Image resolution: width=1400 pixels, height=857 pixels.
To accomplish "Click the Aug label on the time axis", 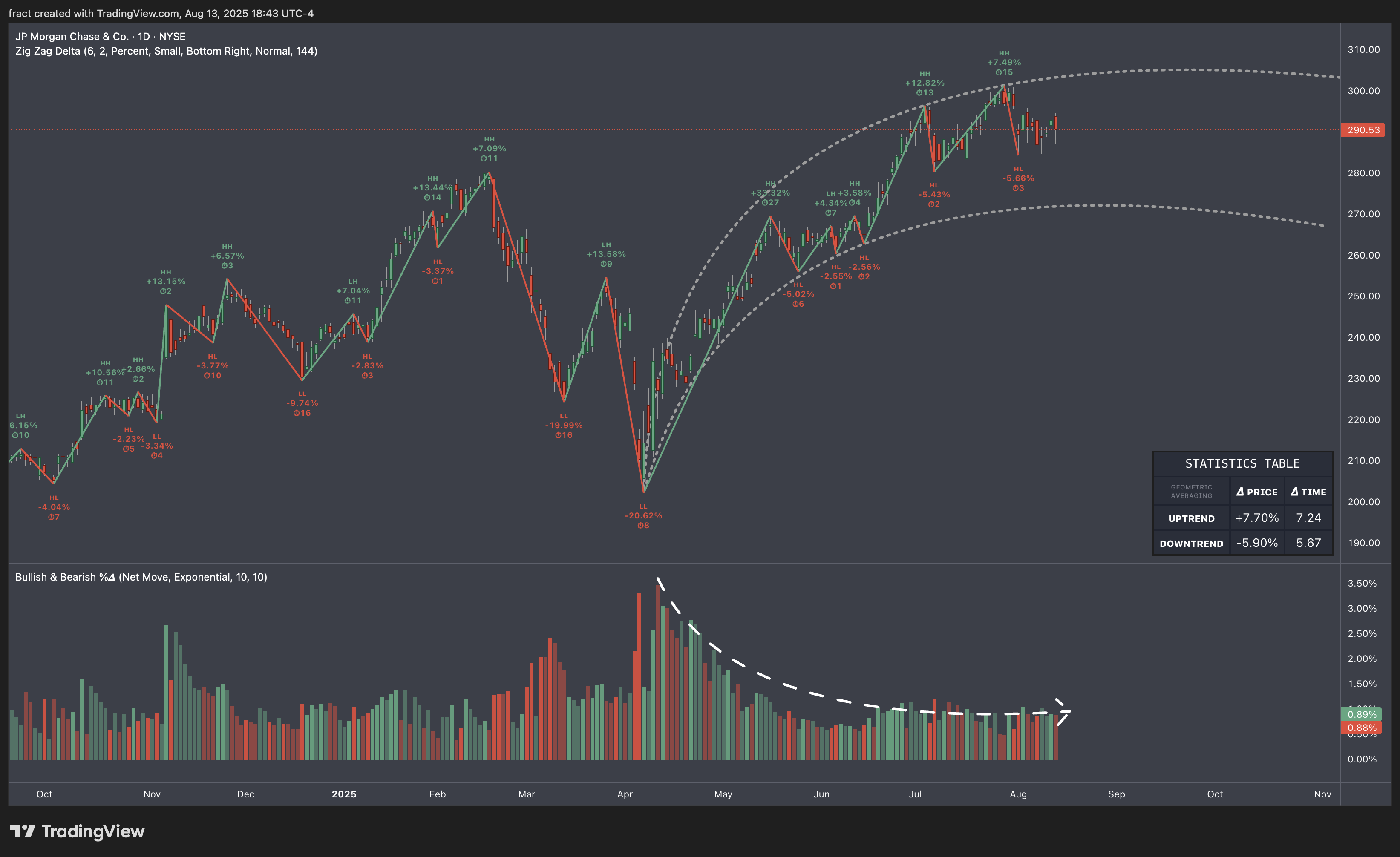I will [x=1018, y=794].
